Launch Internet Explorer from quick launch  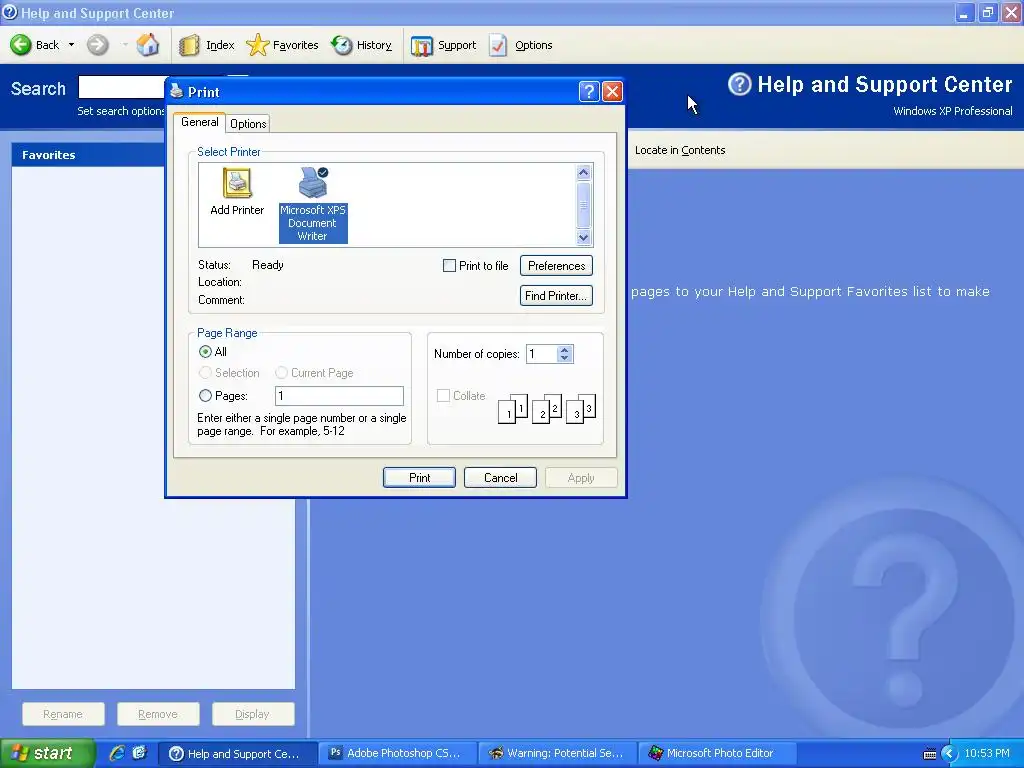(117, 753)
